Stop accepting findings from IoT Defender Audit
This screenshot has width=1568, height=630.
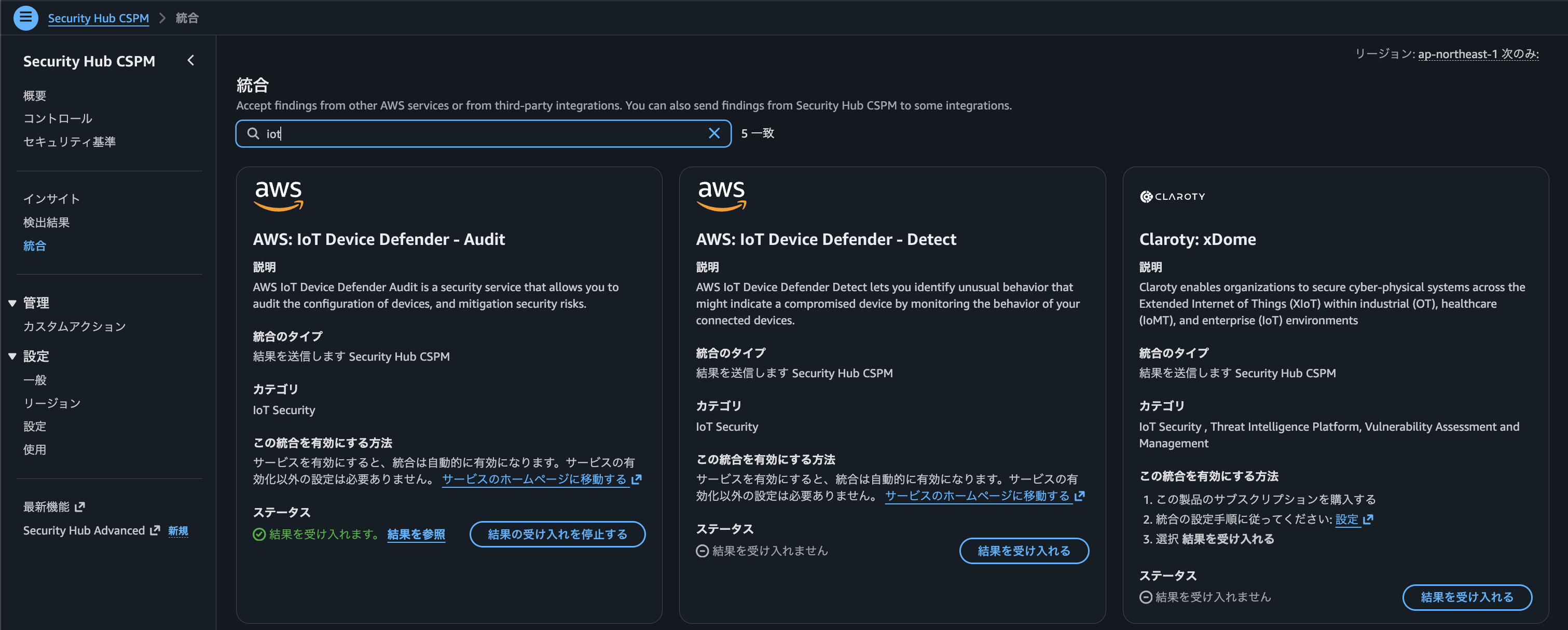point(558,534)
